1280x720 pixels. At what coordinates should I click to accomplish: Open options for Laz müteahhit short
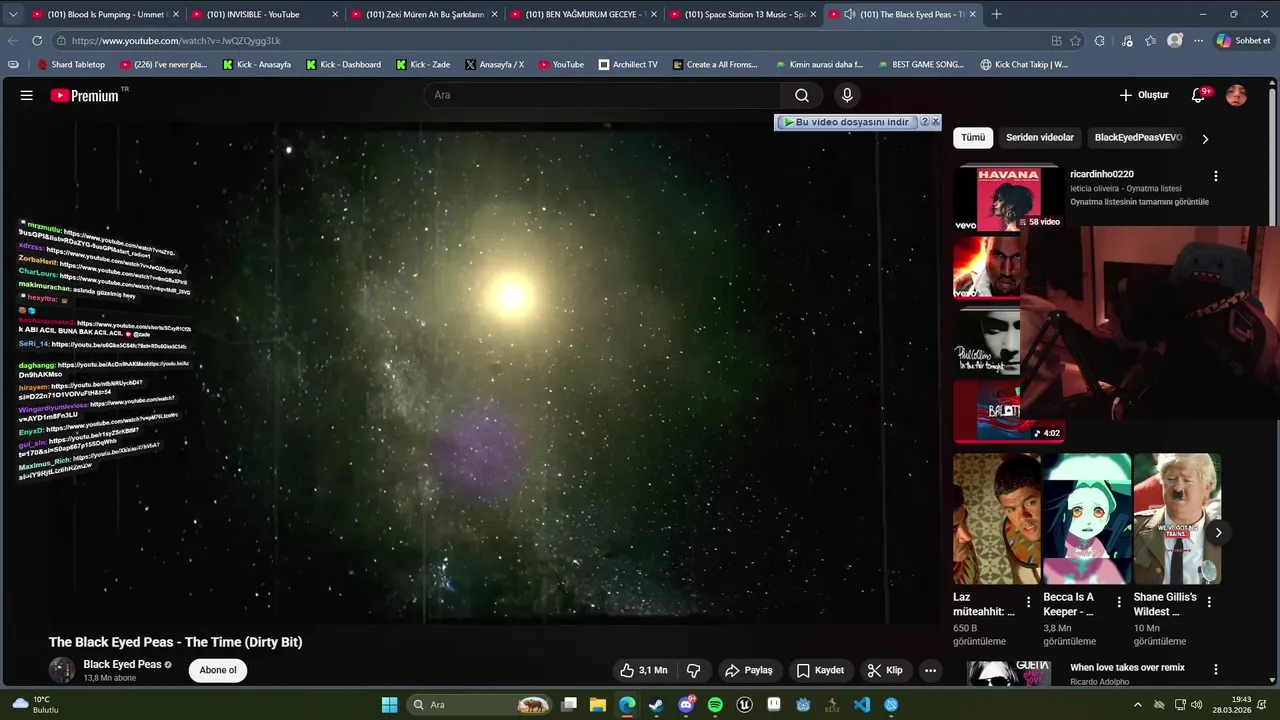1028,602
